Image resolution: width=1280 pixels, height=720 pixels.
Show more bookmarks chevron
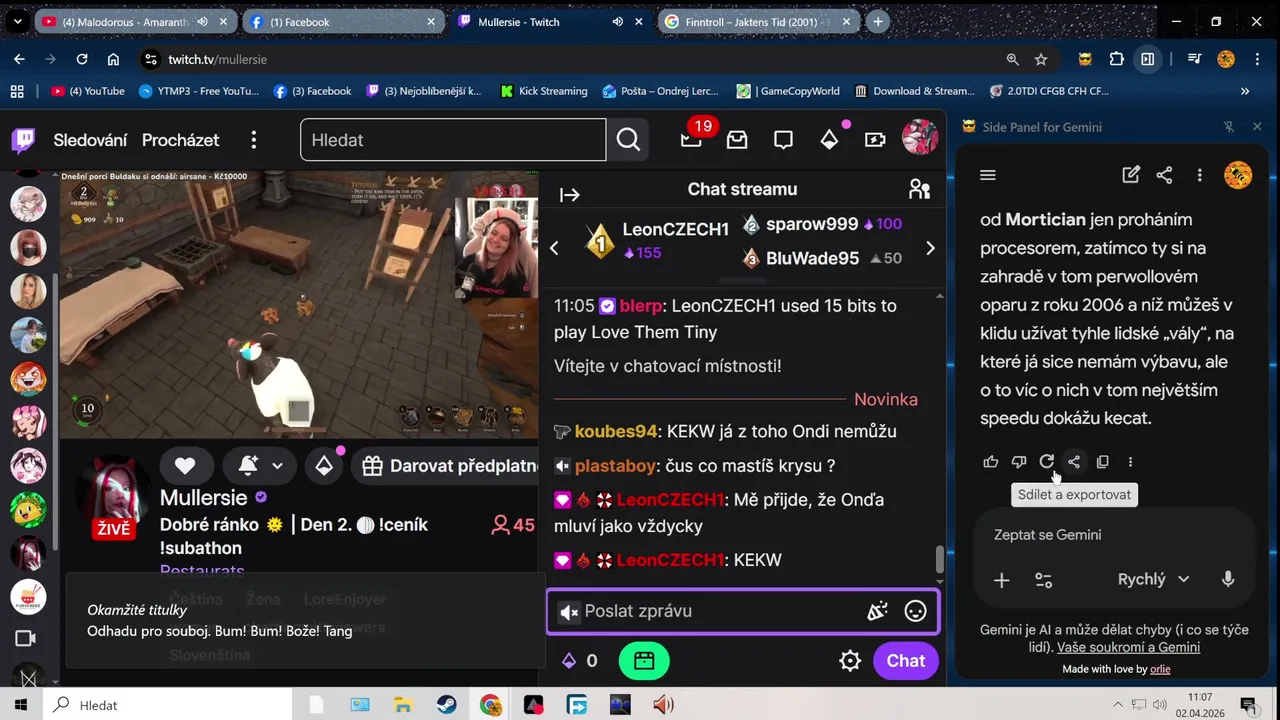(1245, 91)
